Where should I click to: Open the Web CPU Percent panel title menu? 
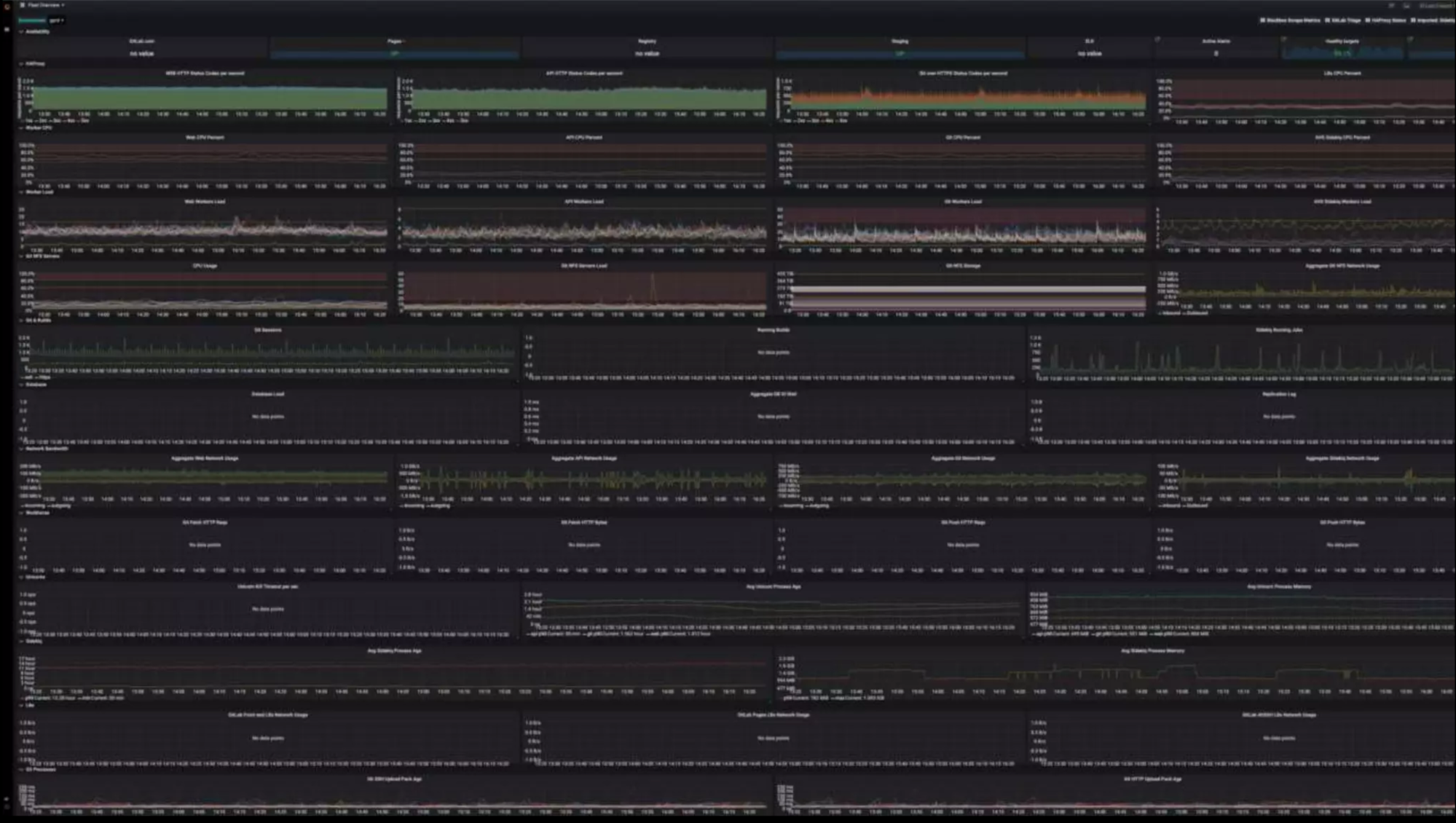205,137
